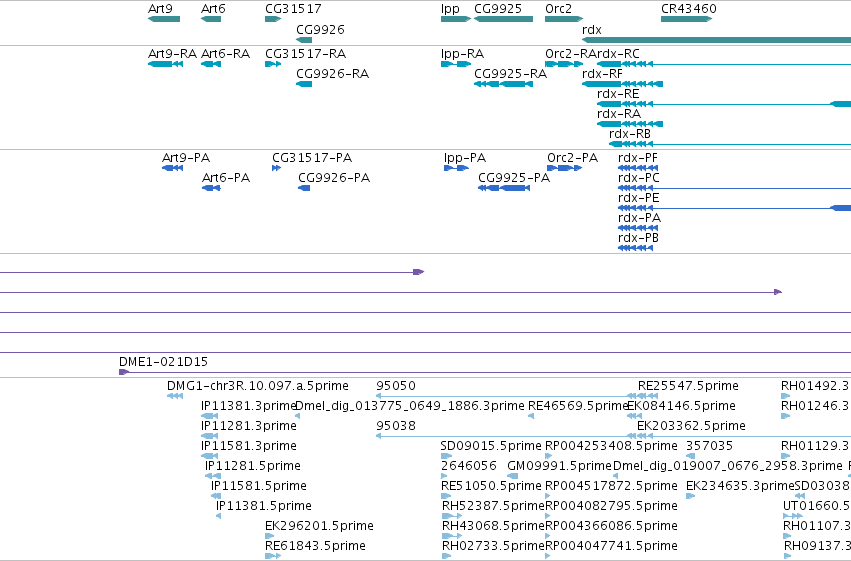This screenshot has height=561, width=851.
Task: Click the RP004517872.5prime feature
Action: tap(548, 496)
